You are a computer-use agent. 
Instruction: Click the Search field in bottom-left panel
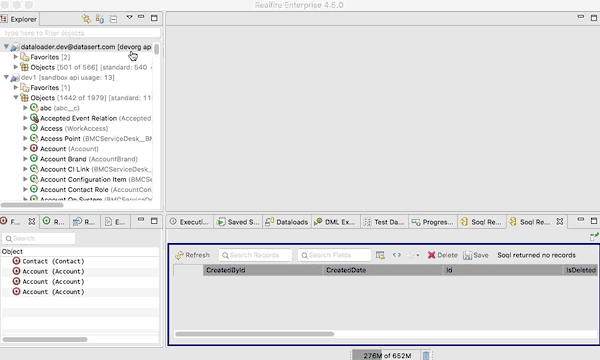coord(39,238)
